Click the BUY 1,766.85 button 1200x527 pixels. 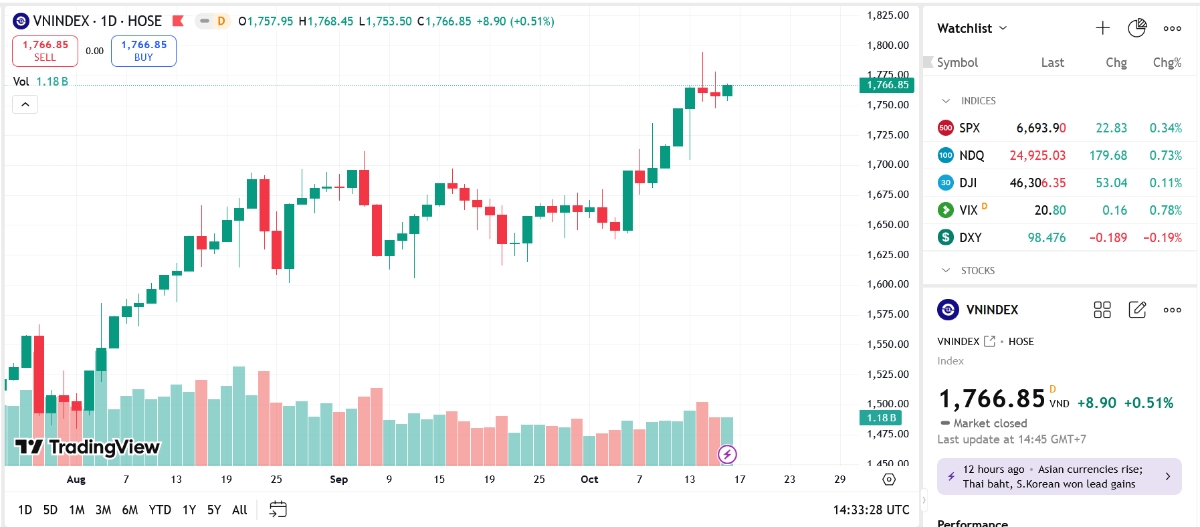tap(144, 51)
